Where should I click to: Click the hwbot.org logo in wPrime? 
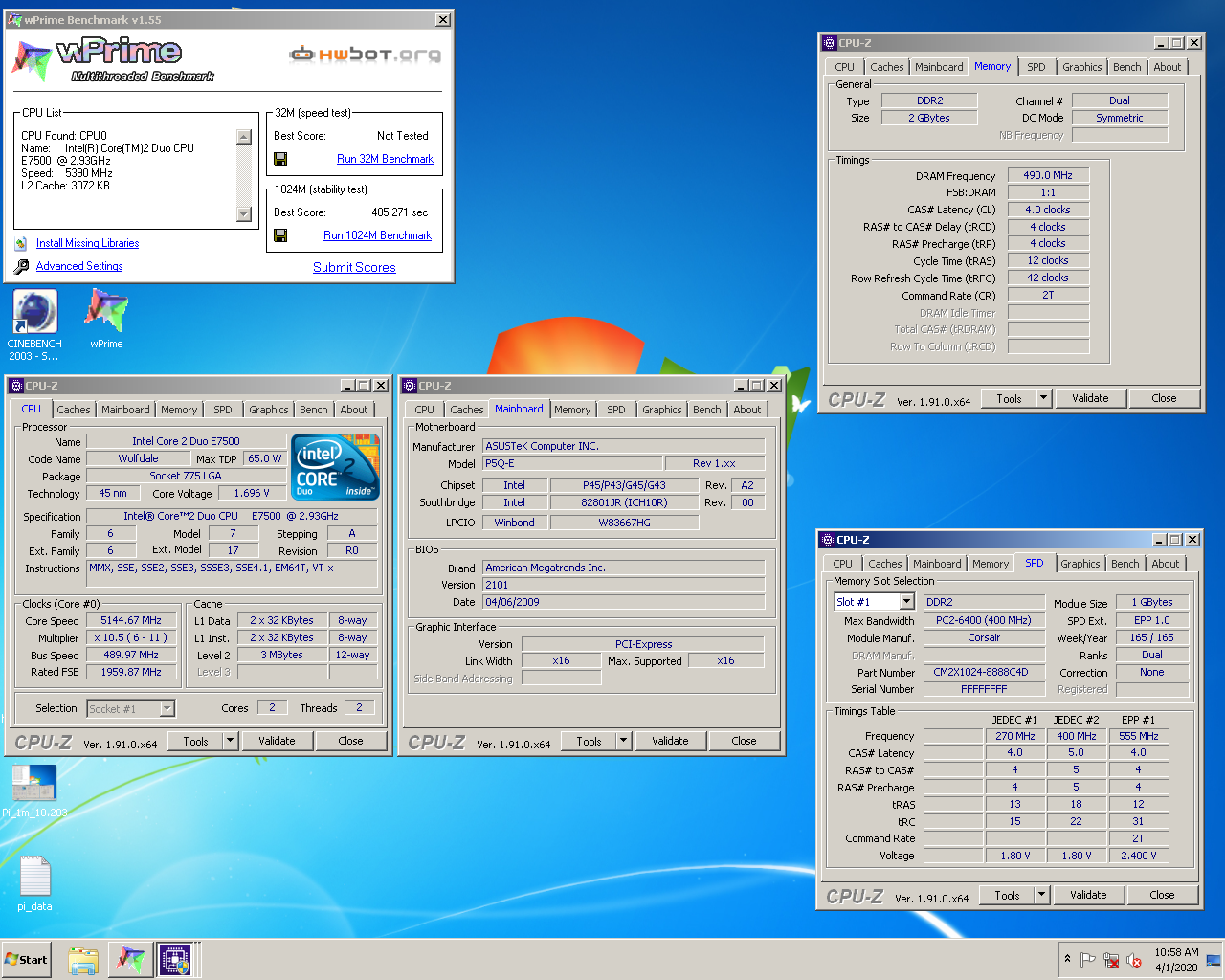pyautogui.click(x=366, y=55)
